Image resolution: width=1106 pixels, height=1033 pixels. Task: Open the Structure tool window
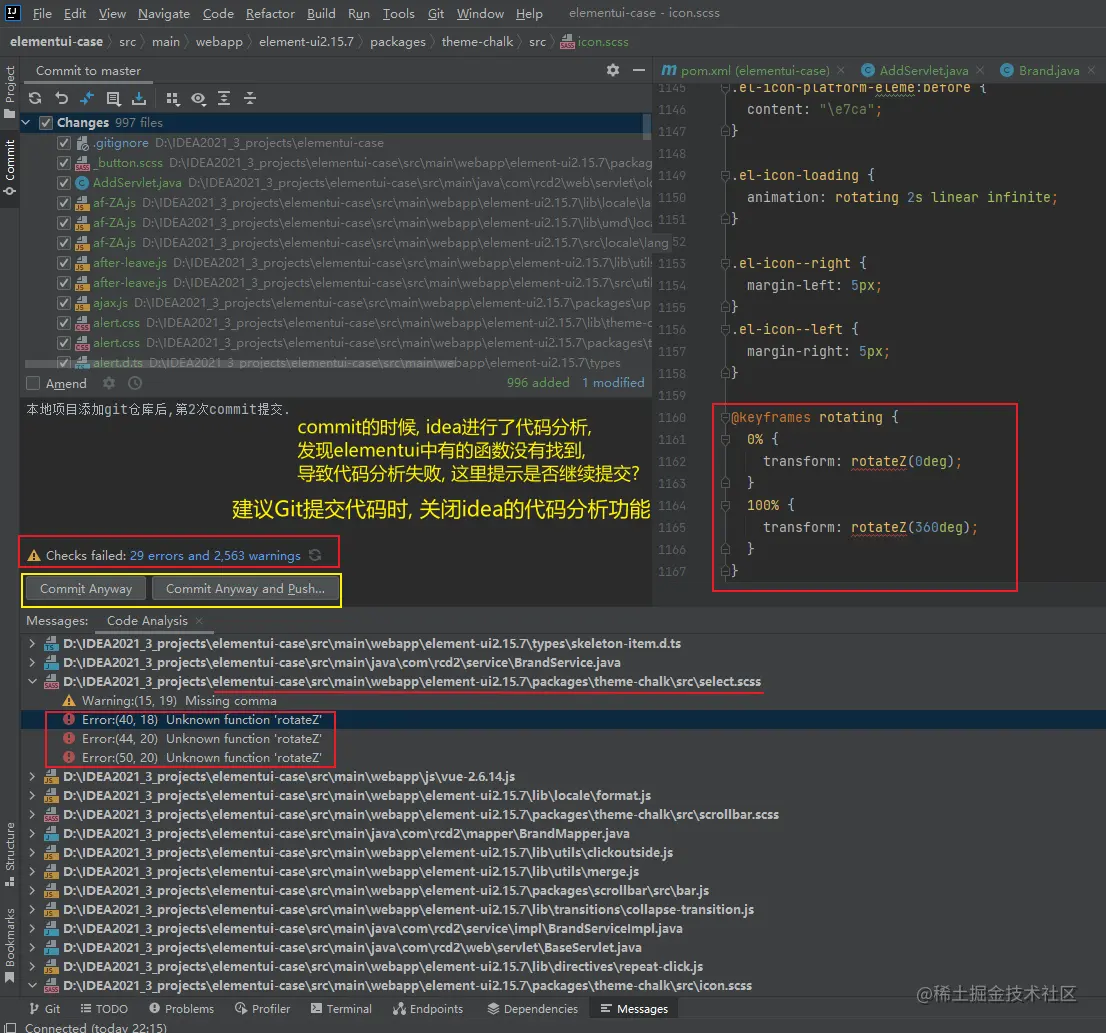tap(9, 854)
